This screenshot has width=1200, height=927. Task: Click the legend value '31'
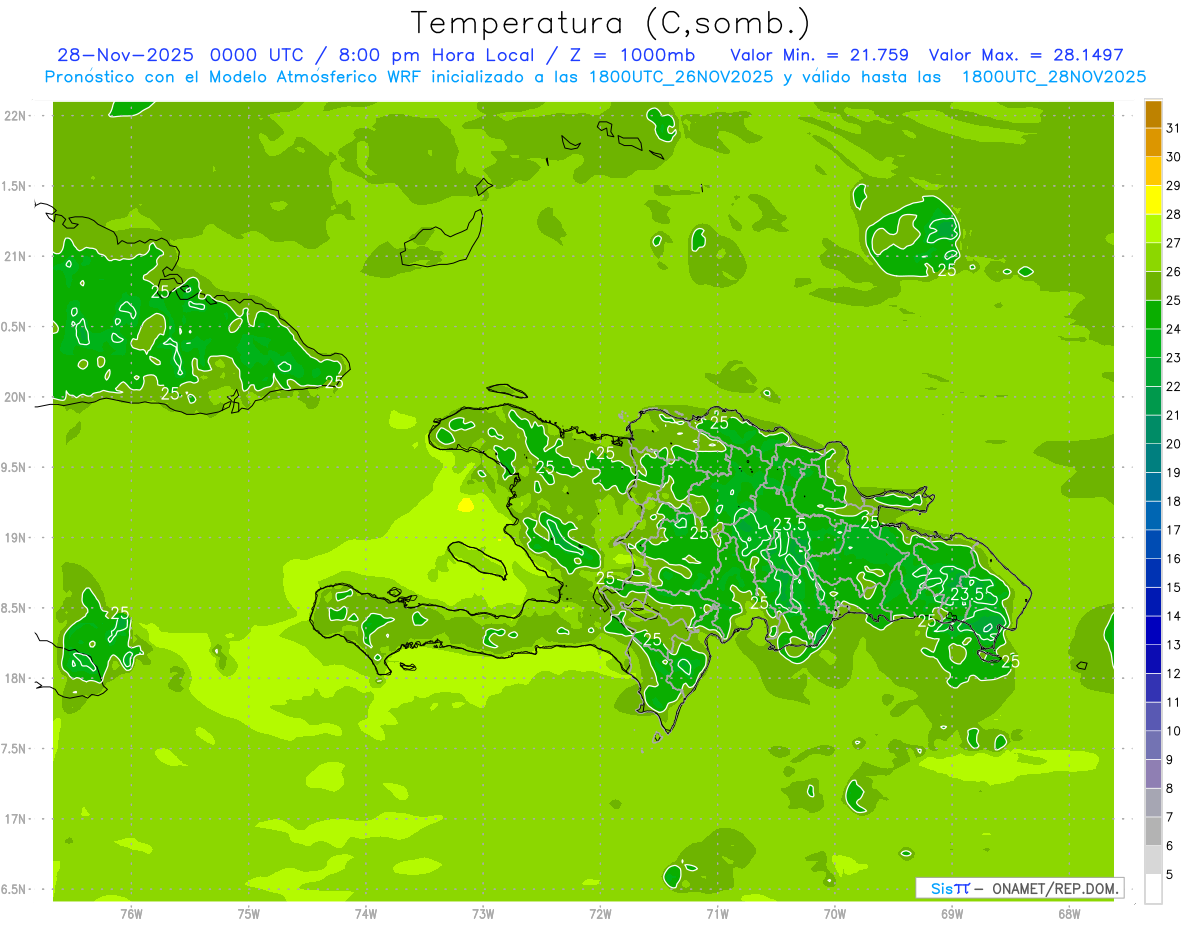pos(1174,128)
